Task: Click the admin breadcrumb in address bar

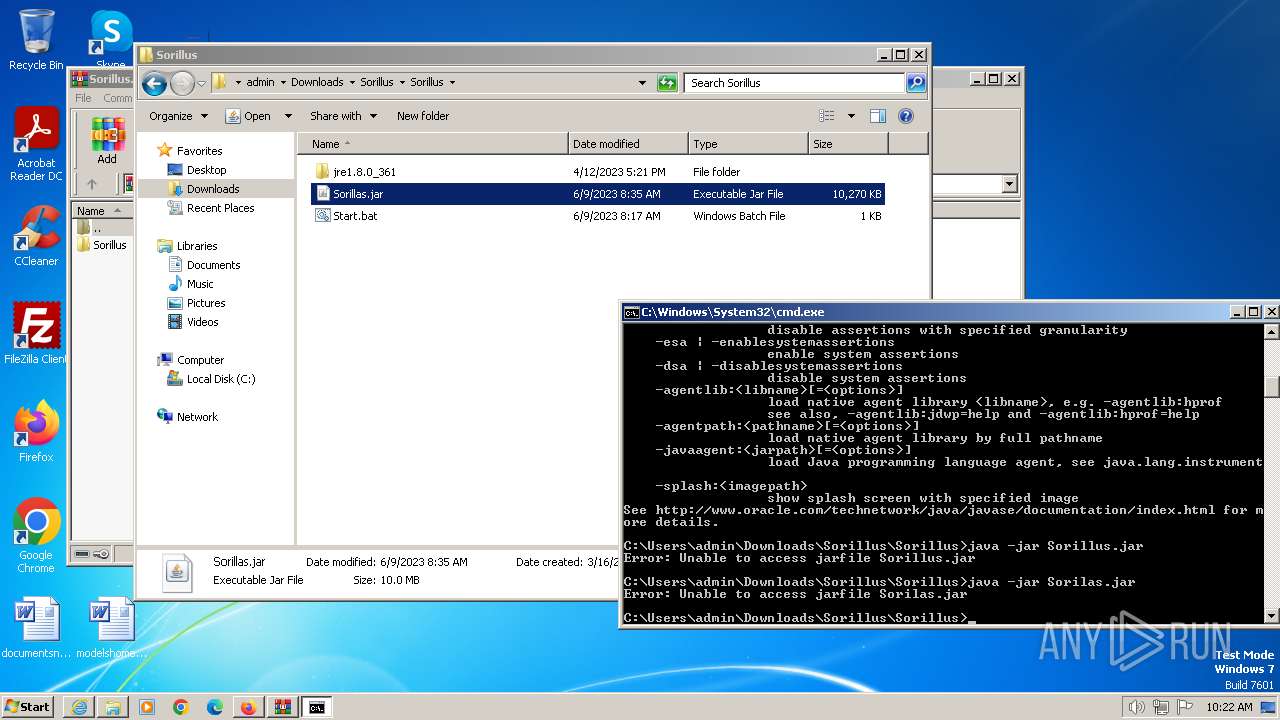Action: pos(260,83)
